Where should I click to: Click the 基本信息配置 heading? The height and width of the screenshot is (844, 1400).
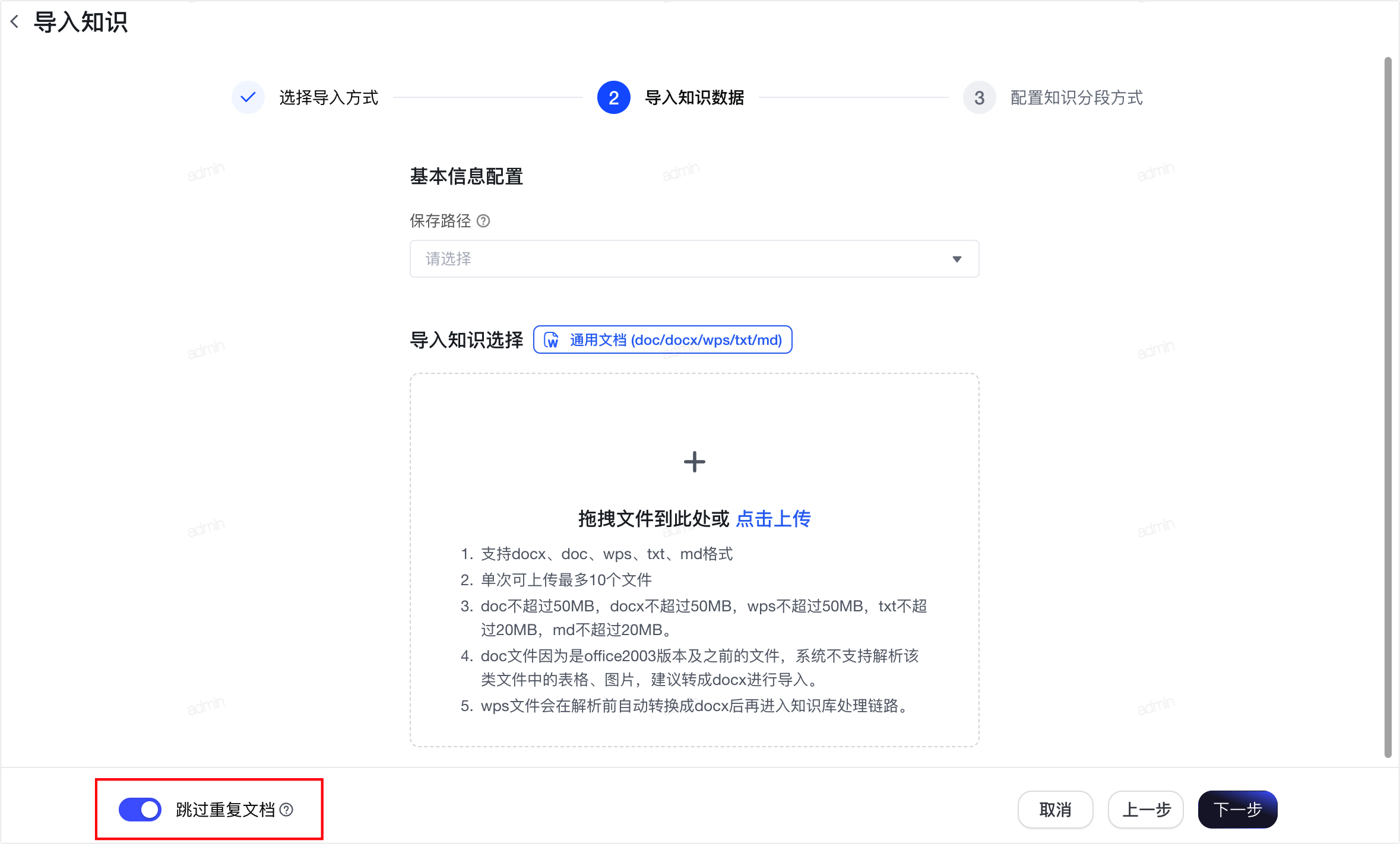[x=466, y=176]
